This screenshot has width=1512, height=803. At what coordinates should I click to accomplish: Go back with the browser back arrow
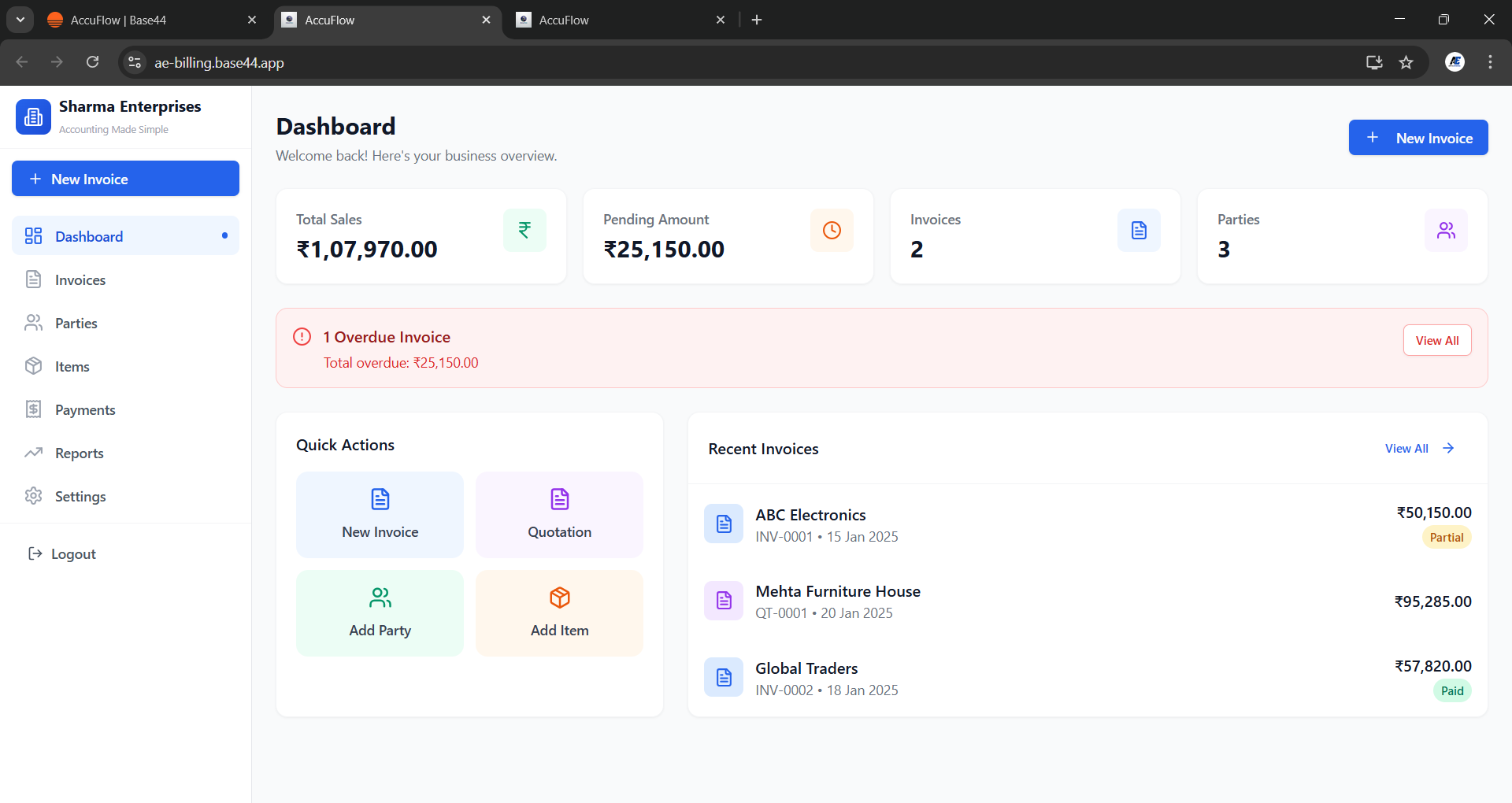click(22, 62)
